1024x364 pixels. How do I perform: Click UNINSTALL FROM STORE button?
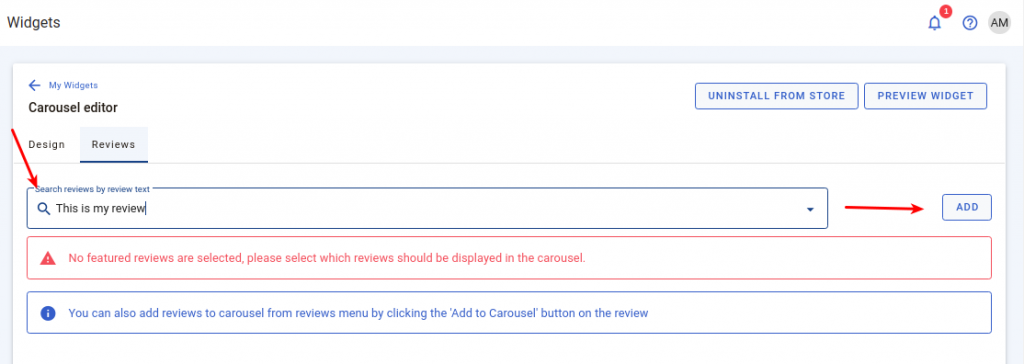point(776,96)
